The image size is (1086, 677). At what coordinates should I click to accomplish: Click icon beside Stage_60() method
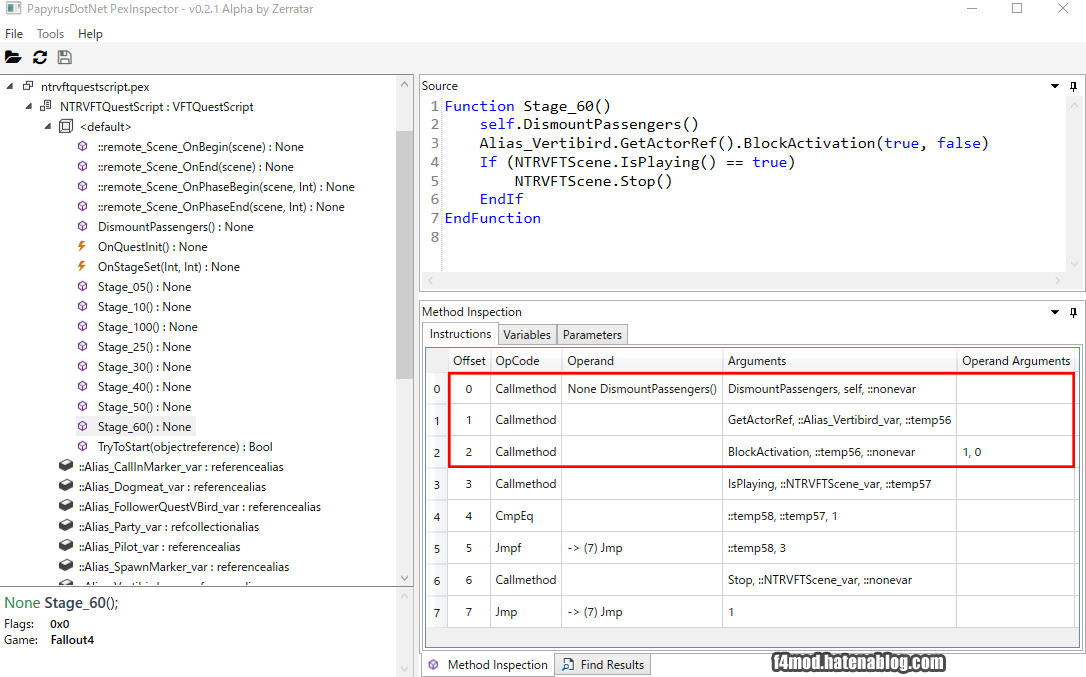pos(82,426)
